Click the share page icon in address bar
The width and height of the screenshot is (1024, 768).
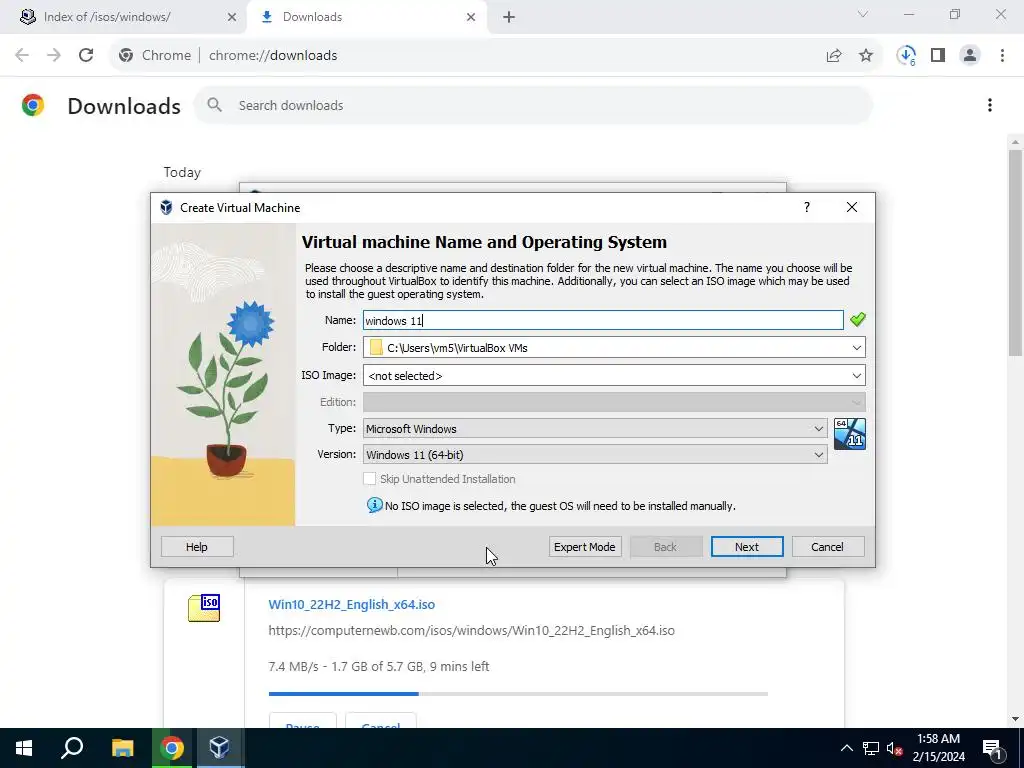coord(834,56)
